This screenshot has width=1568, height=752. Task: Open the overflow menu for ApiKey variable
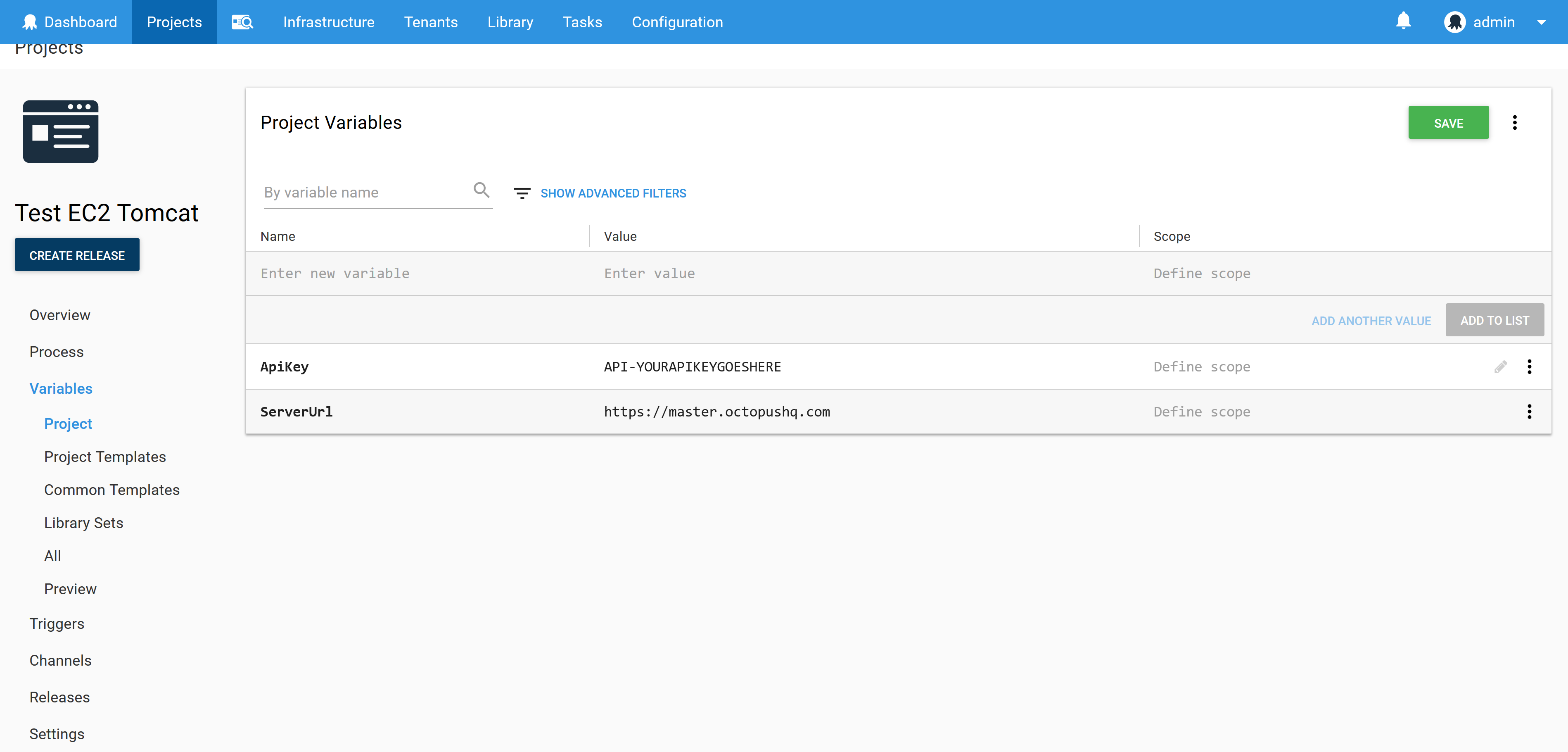point(1529,366)
